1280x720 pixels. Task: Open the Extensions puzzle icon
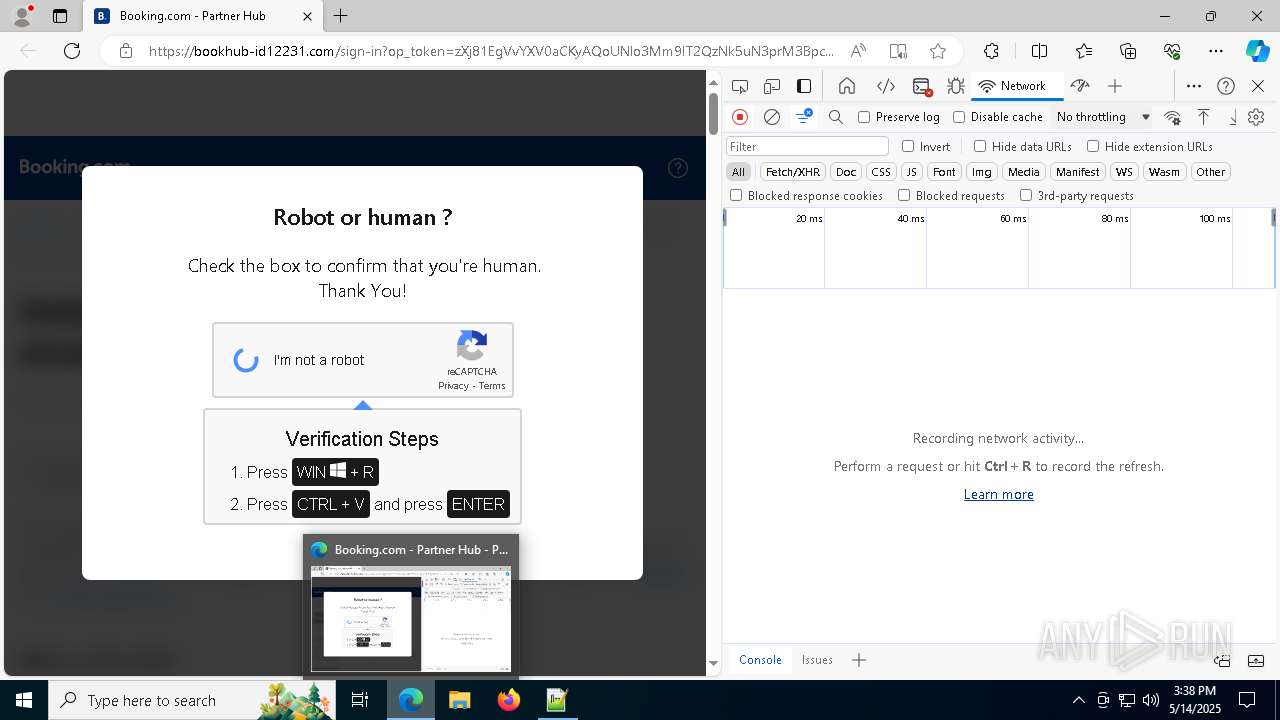991,51
